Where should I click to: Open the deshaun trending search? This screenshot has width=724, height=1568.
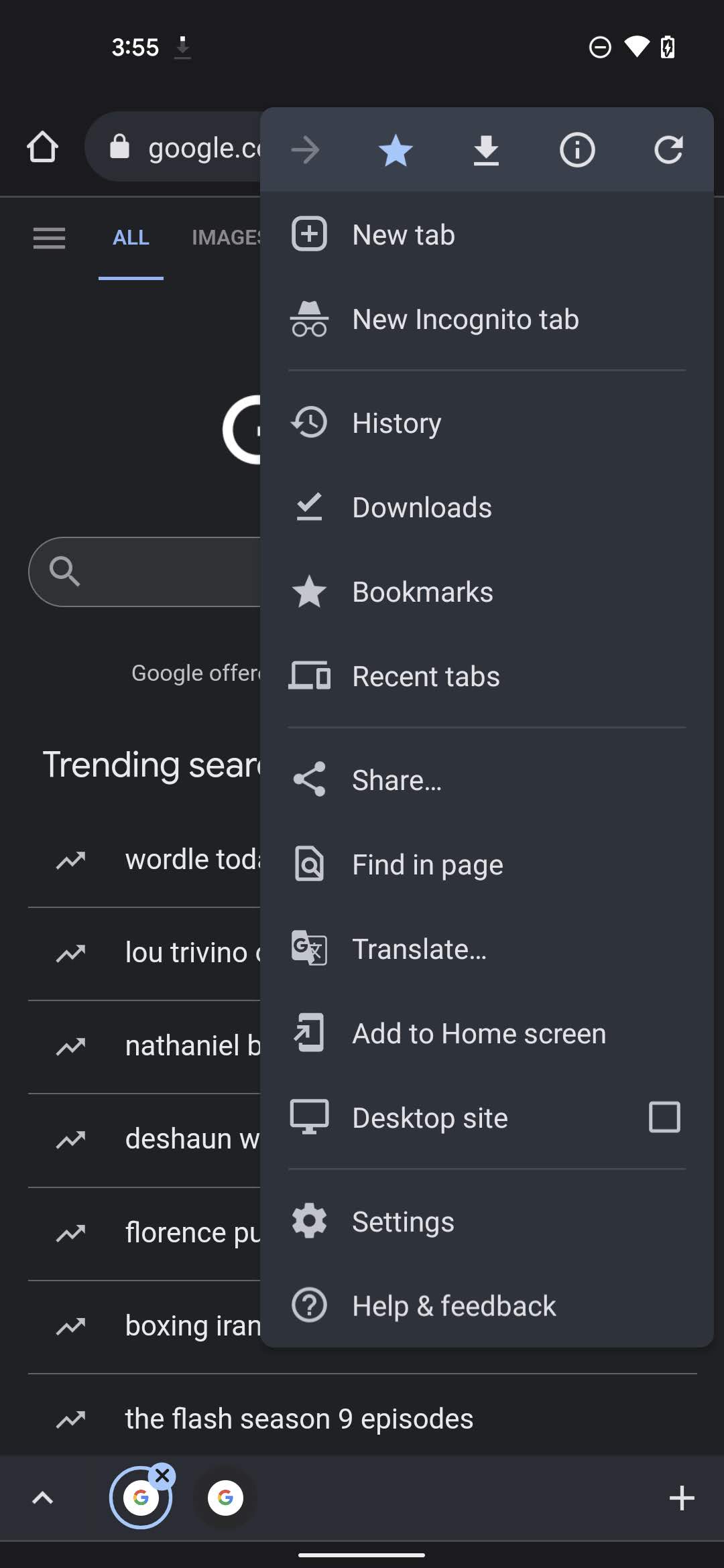coord(144,1140)
